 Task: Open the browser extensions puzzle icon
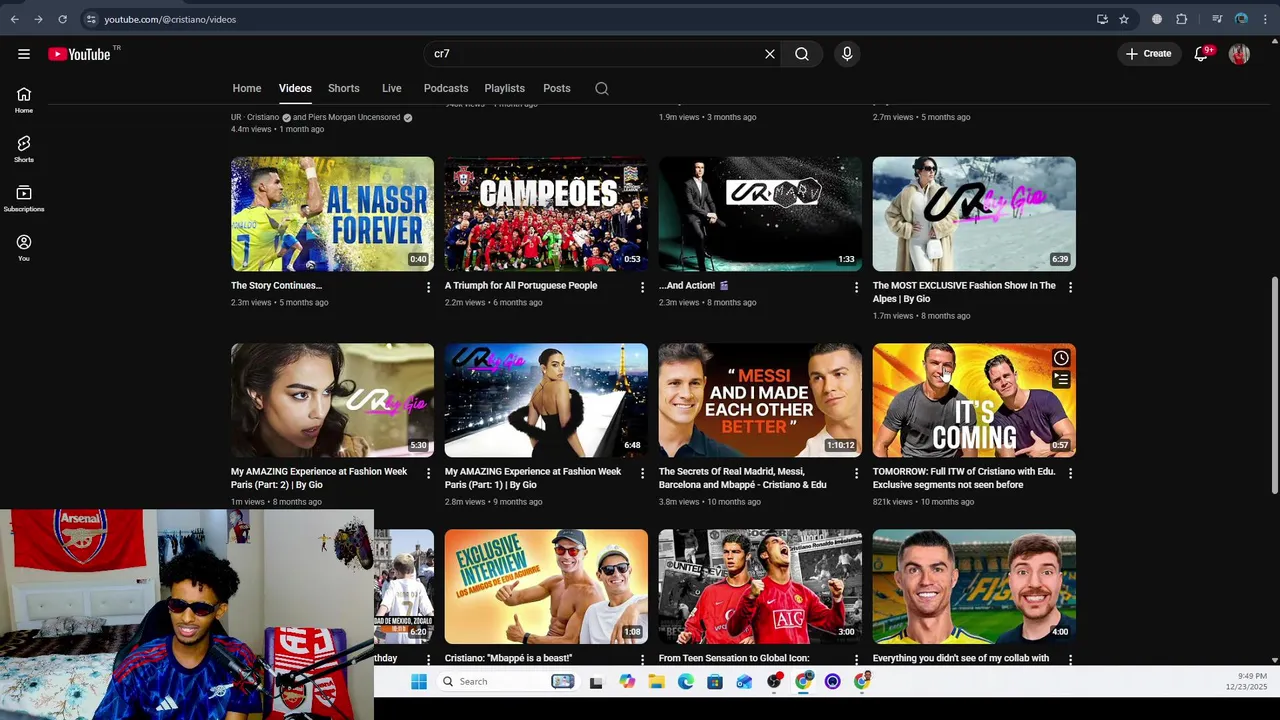[x=1181, y=19]
